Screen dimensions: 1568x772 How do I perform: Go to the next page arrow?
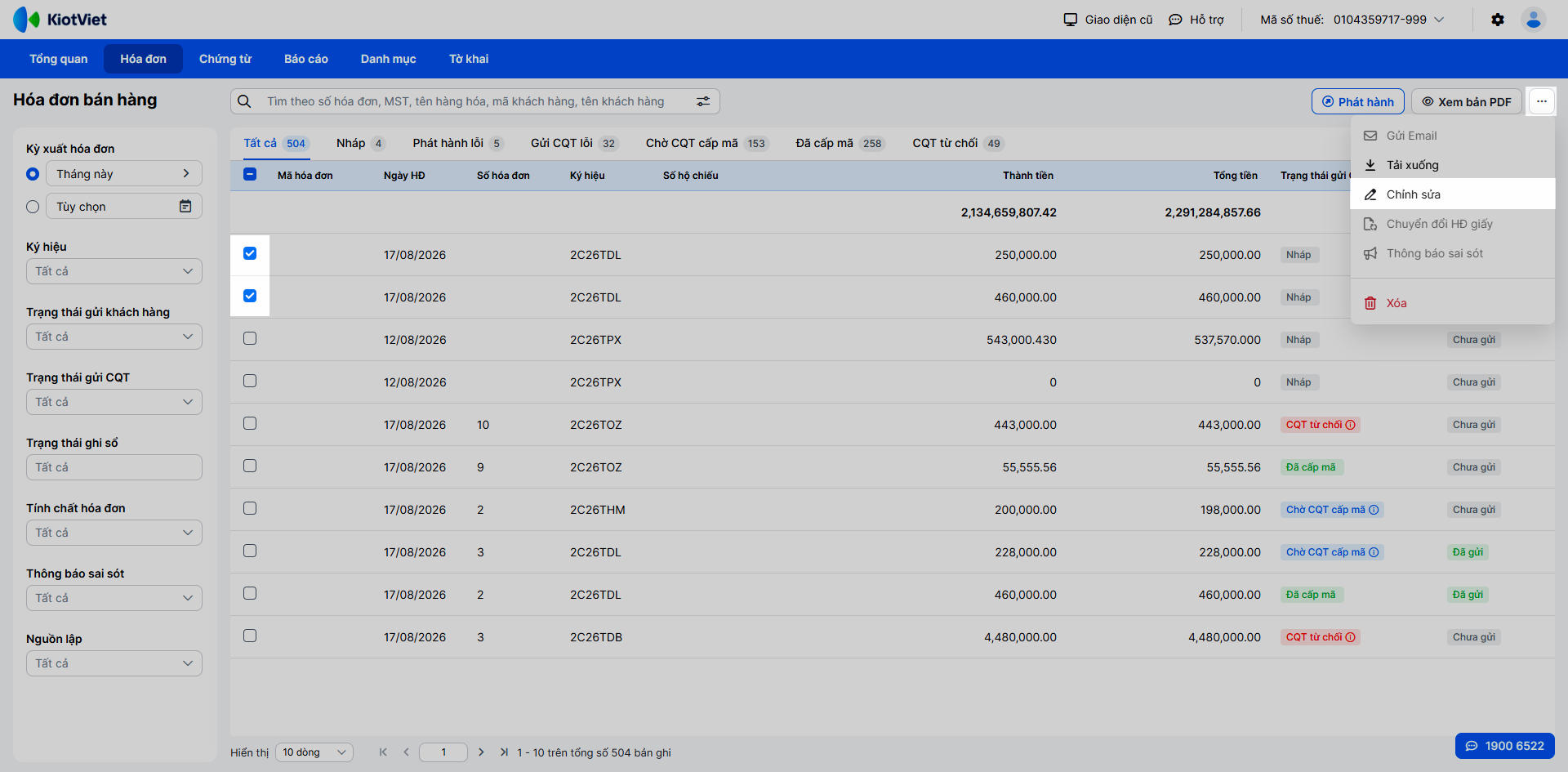click(x=481, y=752)
